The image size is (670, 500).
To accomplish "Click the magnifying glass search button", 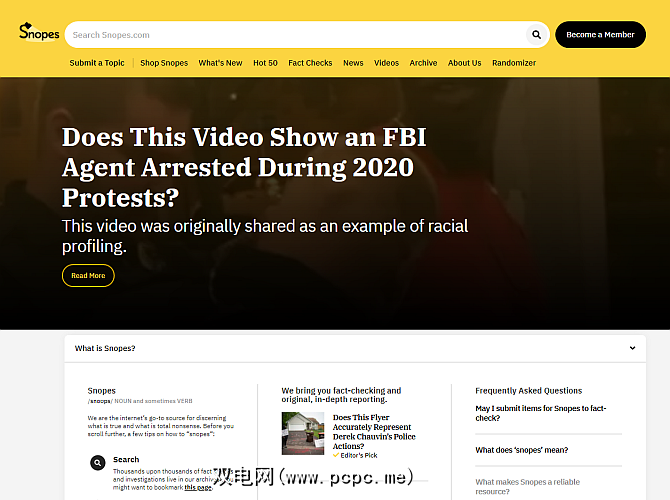I will pyautogui.click(x=536, y=35).
